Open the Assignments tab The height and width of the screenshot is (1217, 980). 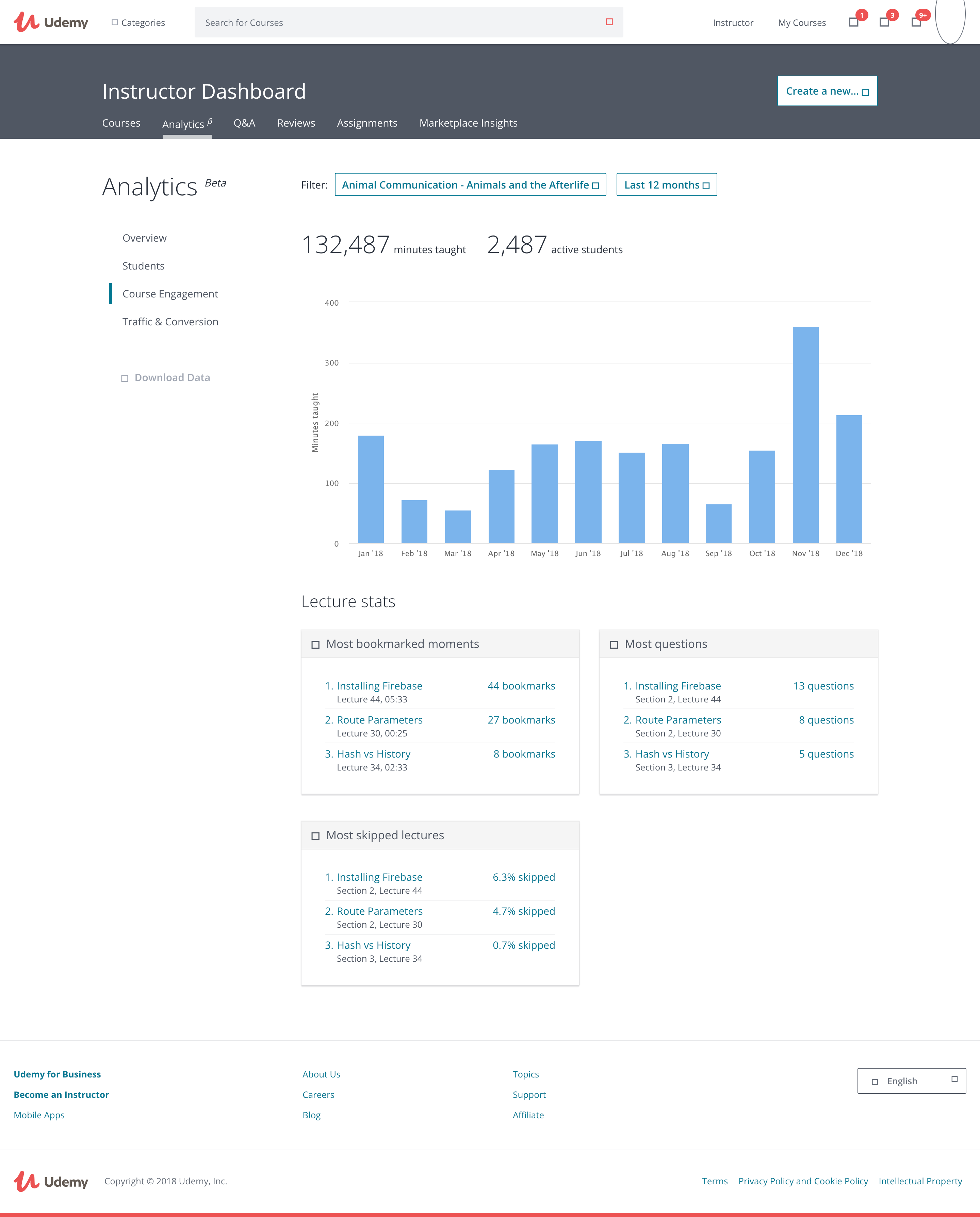point(367,123)
